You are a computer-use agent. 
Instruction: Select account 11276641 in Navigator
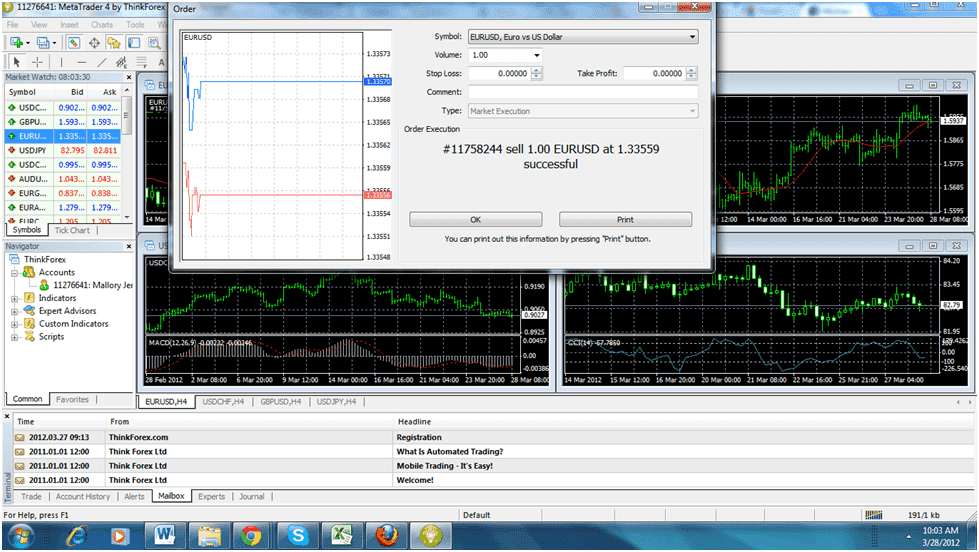pos(86,285)
